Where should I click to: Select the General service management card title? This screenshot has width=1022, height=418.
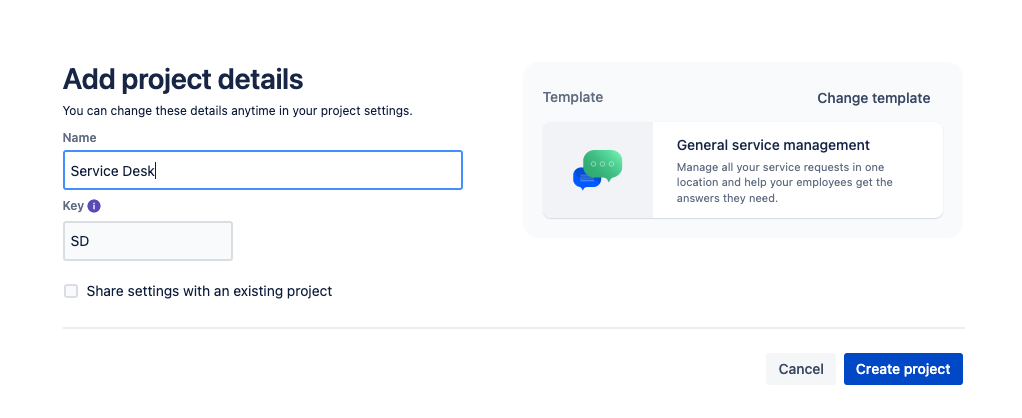[x=773, y=145]
